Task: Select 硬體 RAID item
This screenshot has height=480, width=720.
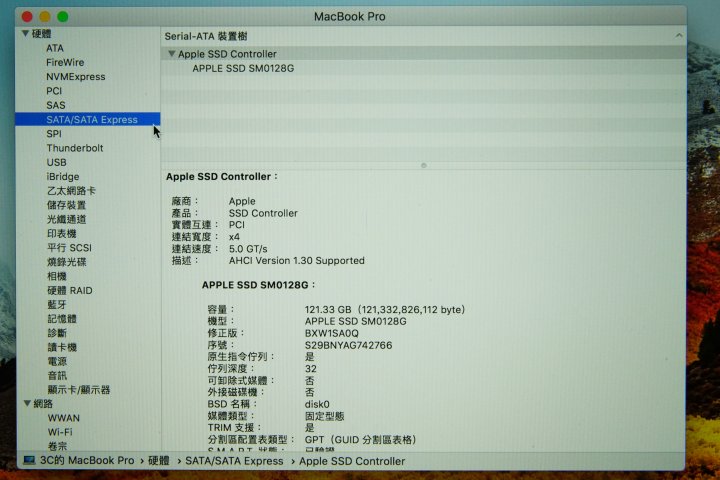Action: 70,290
